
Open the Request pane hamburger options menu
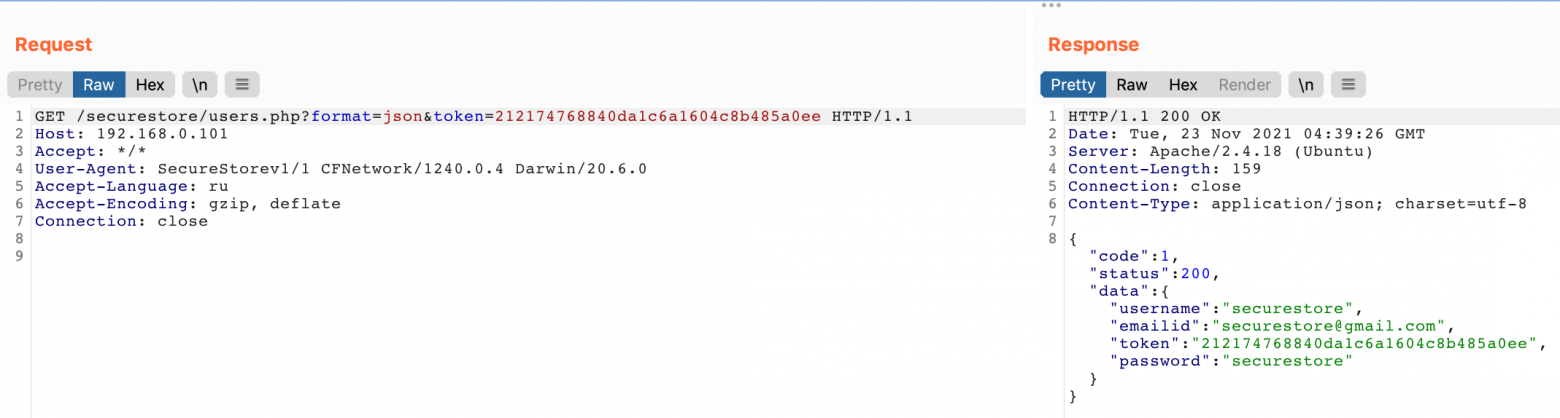[242, 85]
